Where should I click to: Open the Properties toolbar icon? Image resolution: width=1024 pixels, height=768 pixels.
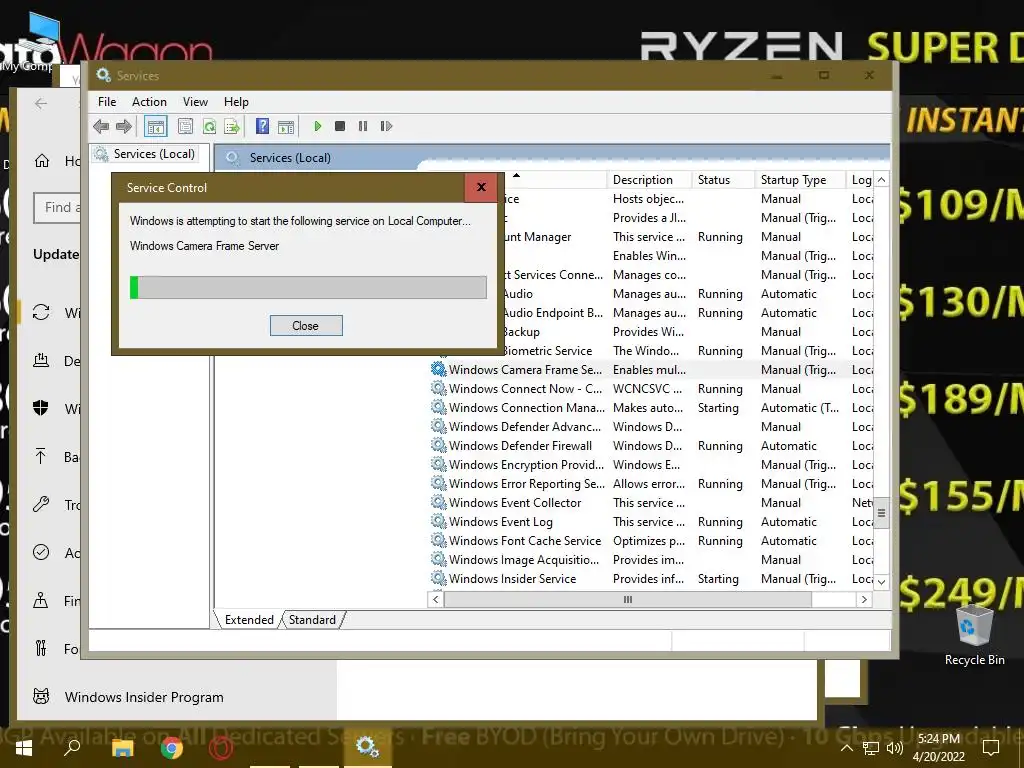(185, 126)
